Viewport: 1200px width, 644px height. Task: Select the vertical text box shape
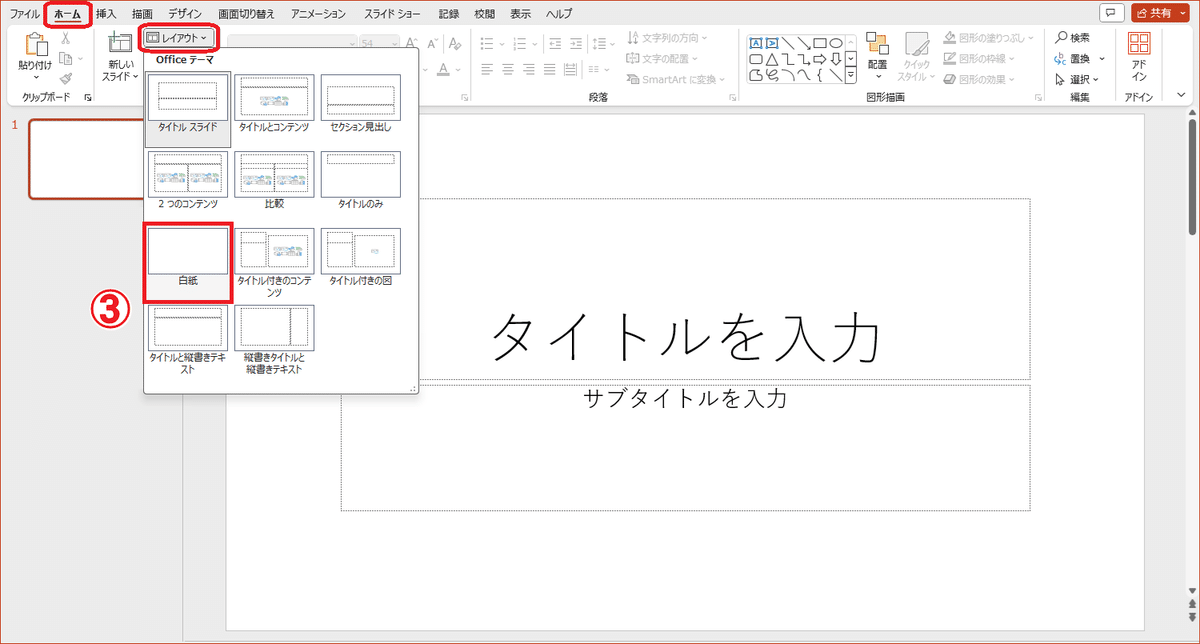click(772, 43)
